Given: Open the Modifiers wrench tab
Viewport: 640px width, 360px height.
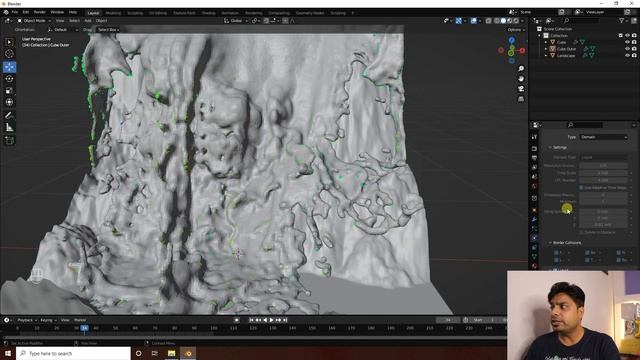Looking at the screenshot, I should [x=534, y=220].
